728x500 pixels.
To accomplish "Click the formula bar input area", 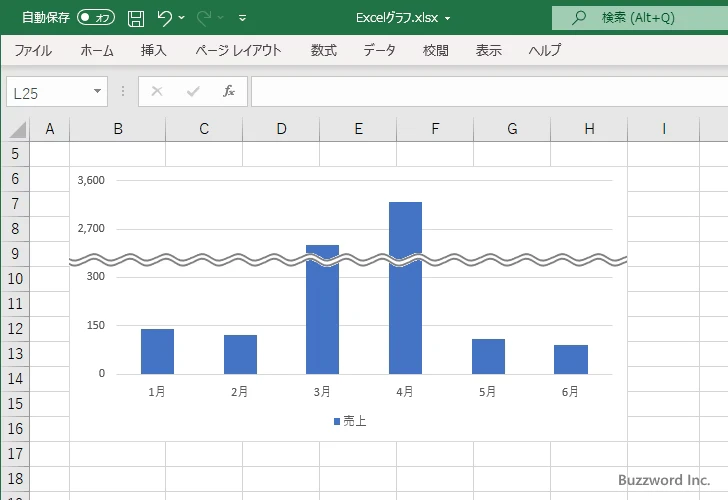I will 489,91.
